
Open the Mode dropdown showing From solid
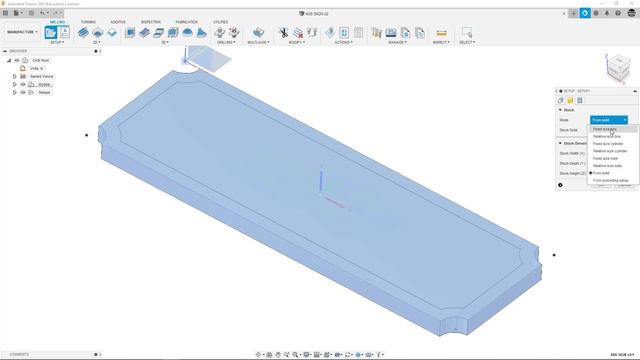609,120
